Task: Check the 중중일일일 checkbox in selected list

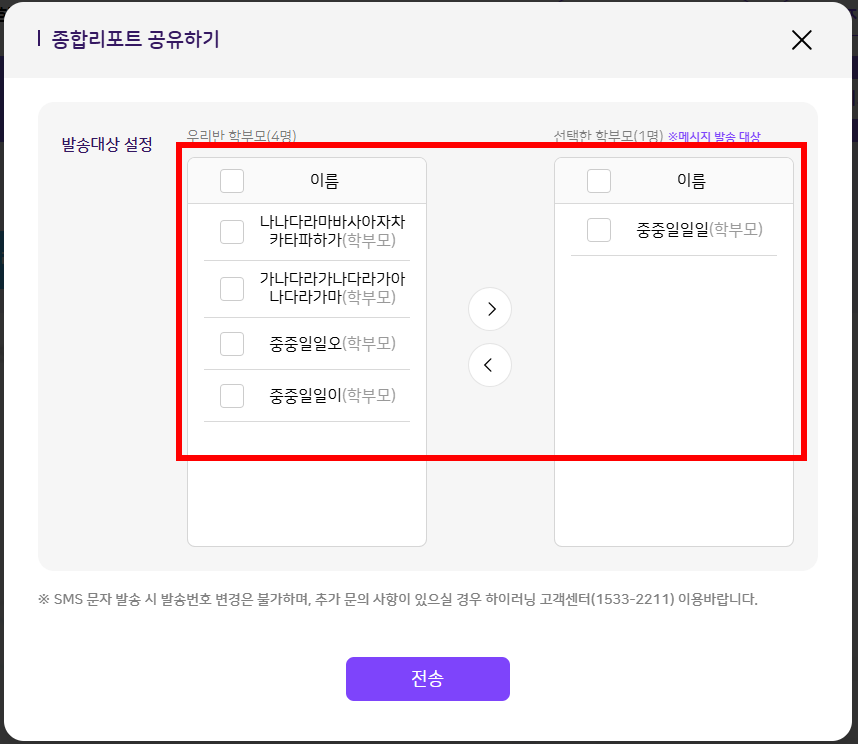Action: coord(599,230)
